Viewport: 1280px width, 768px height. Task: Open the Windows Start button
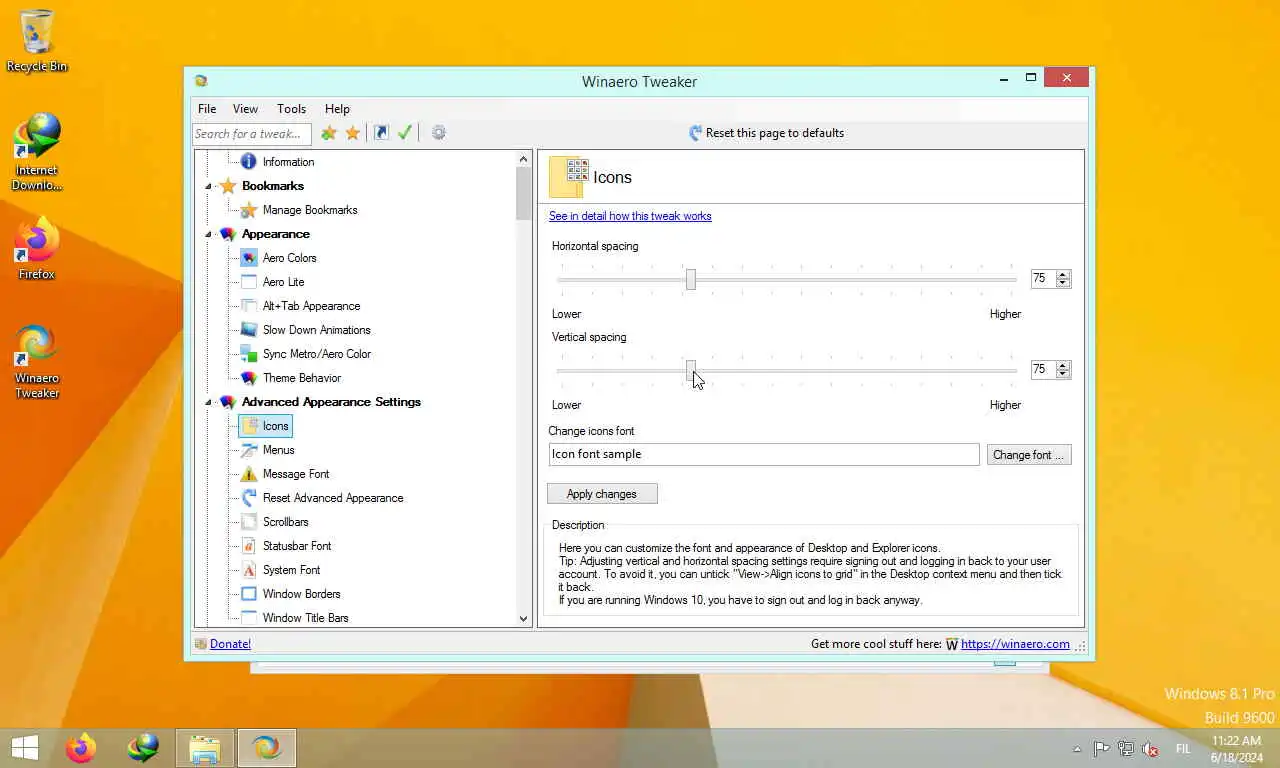[24, 748]
